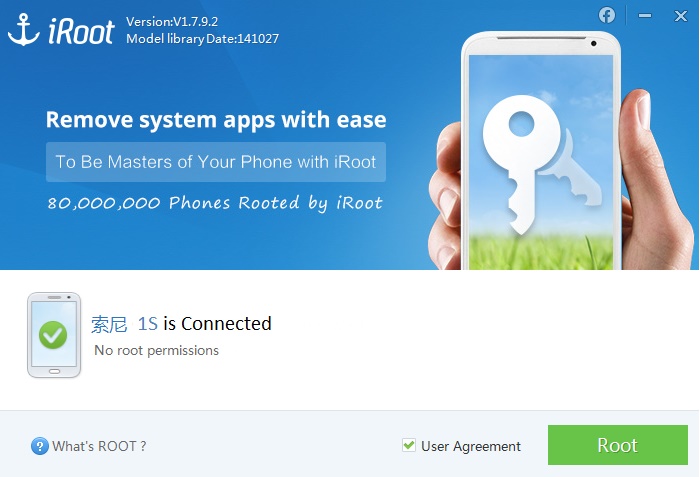This screenshot has width=700, height=477.
Task: Start rooting with the green Root button
Action: coord(618,445)
